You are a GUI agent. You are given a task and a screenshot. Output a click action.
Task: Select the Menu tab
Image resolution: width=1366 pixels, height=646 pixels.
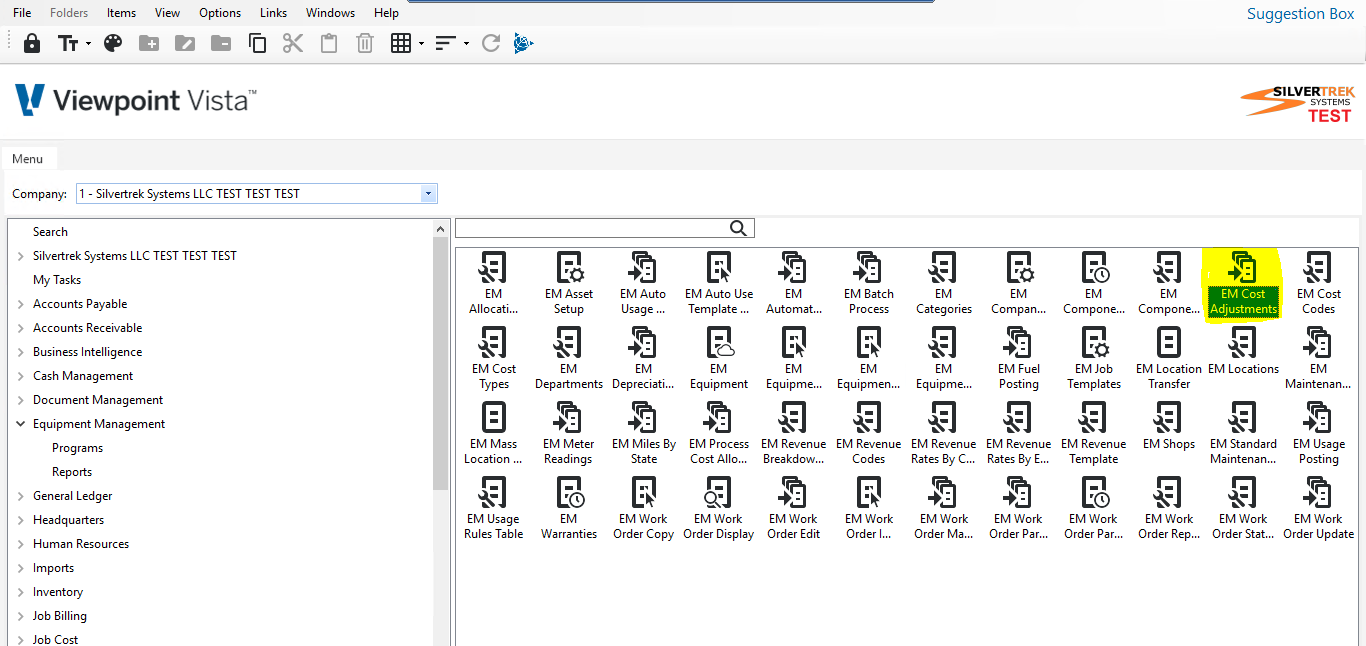28,159
